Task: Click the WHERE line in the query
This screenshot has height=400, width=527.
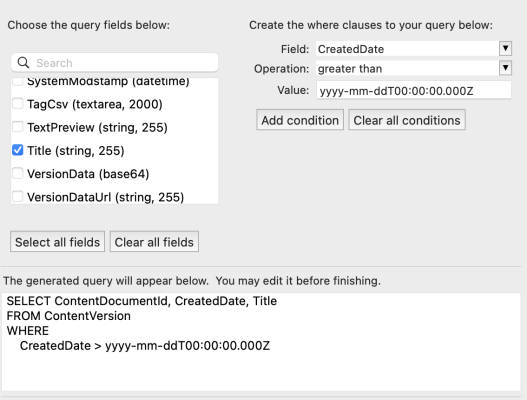Action: click(28, 331)
